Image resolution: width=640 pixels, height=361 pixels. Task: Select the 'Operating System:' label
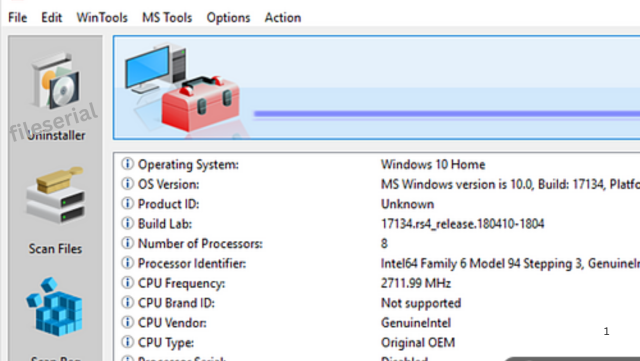point(188,165)
